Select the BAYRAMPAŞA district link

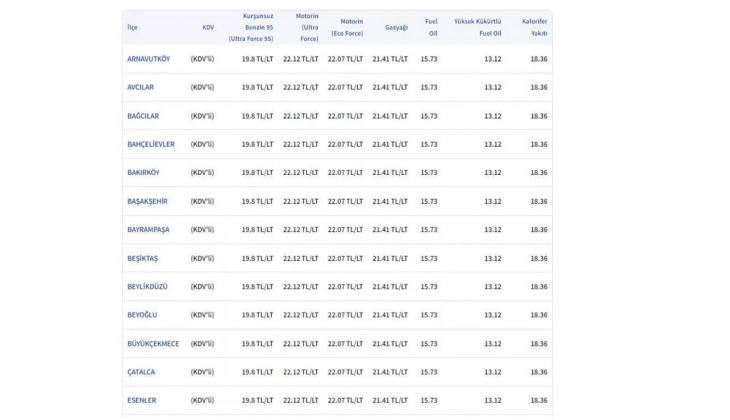click(148, 229)
